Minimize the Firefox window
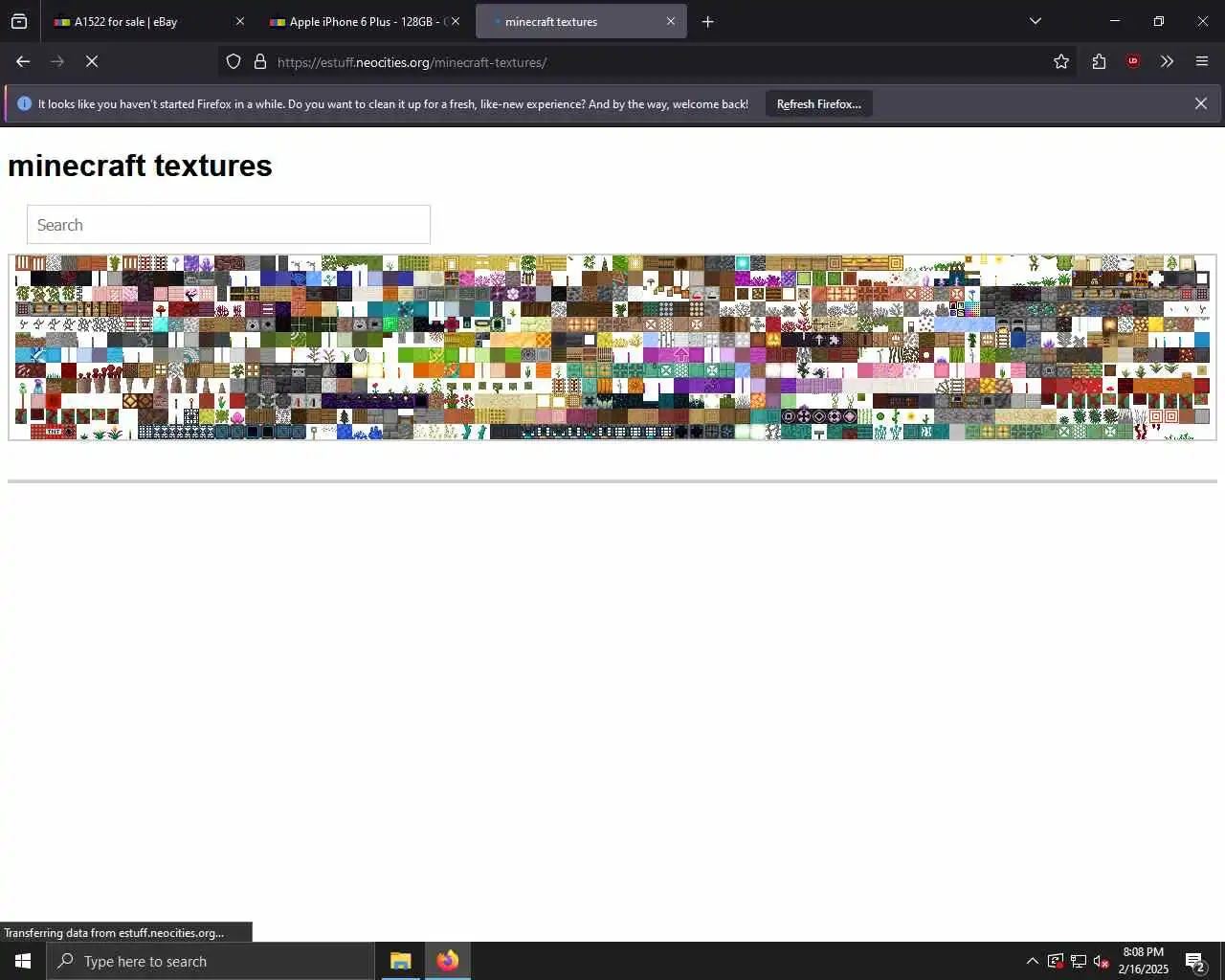Viewport: 1225px width, 980px height. 1115,21
